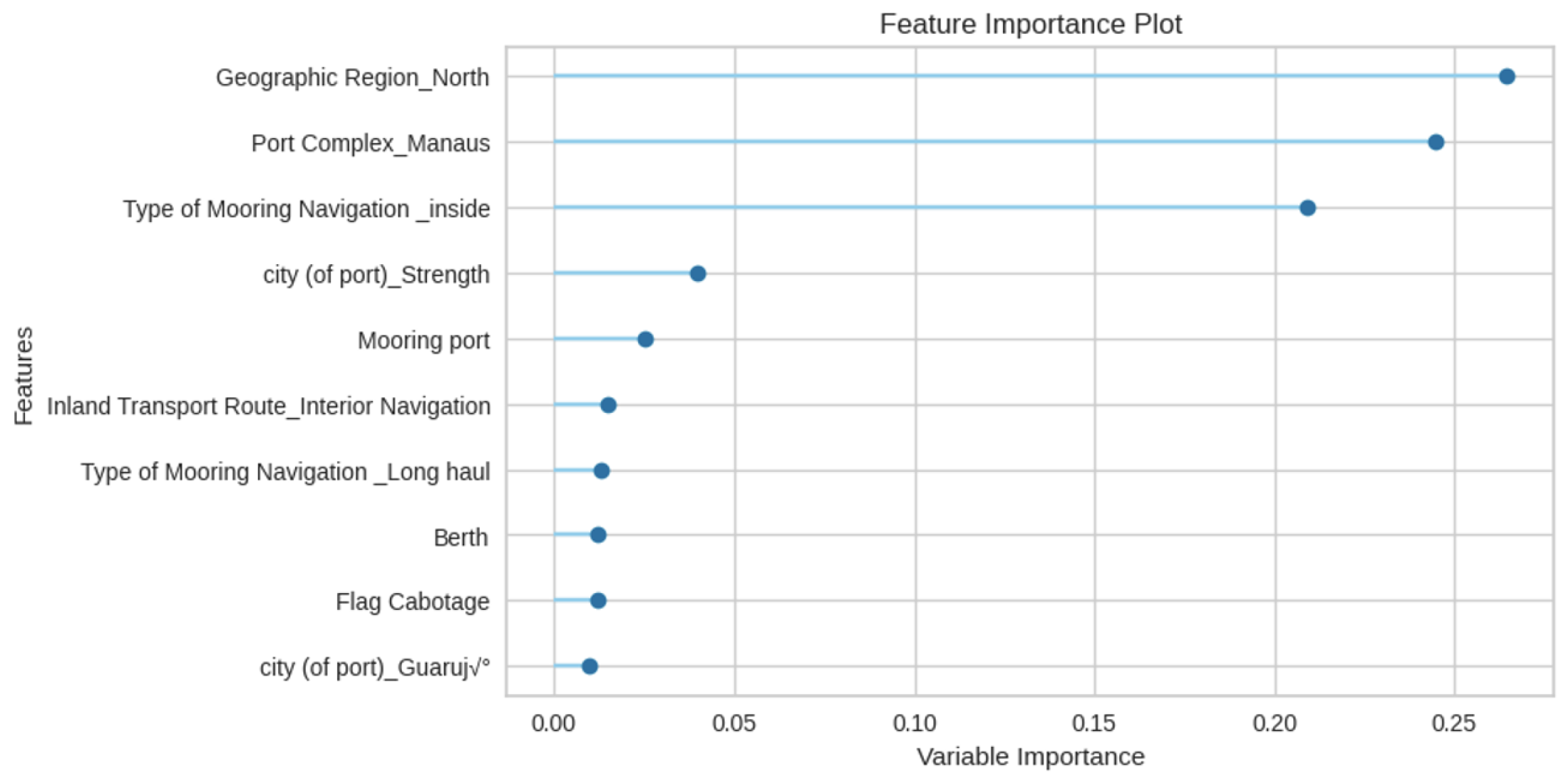Select the Long haul data point marker
Image resolution: width=1568 pixels, height=780 pixels.
point(602,471)
